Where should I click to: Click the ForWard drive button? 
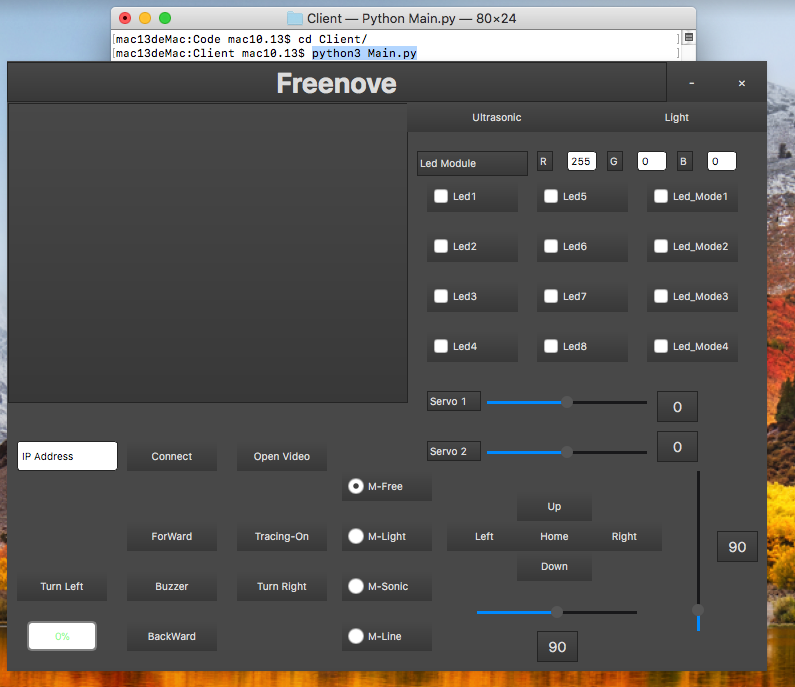(x=172, y=536)
